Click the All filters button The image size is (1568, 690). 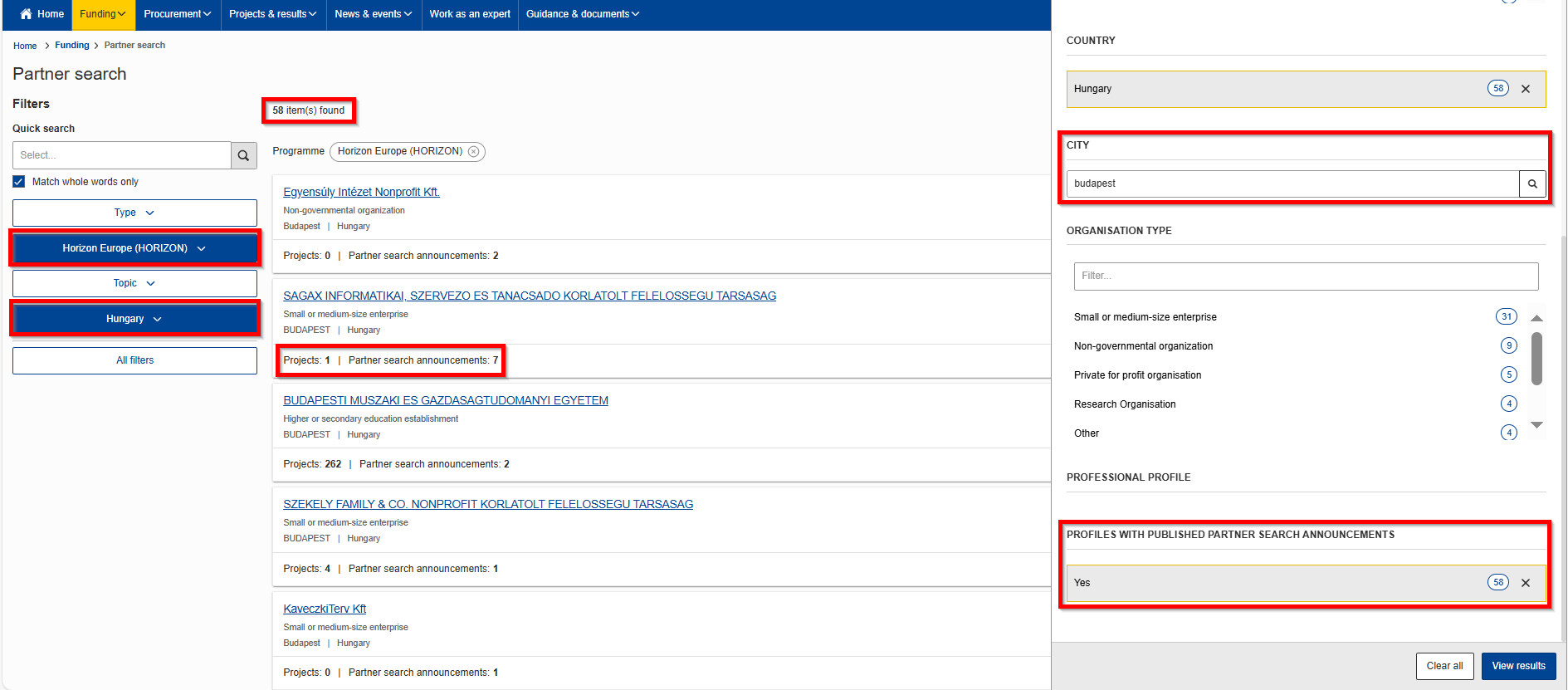134,360
